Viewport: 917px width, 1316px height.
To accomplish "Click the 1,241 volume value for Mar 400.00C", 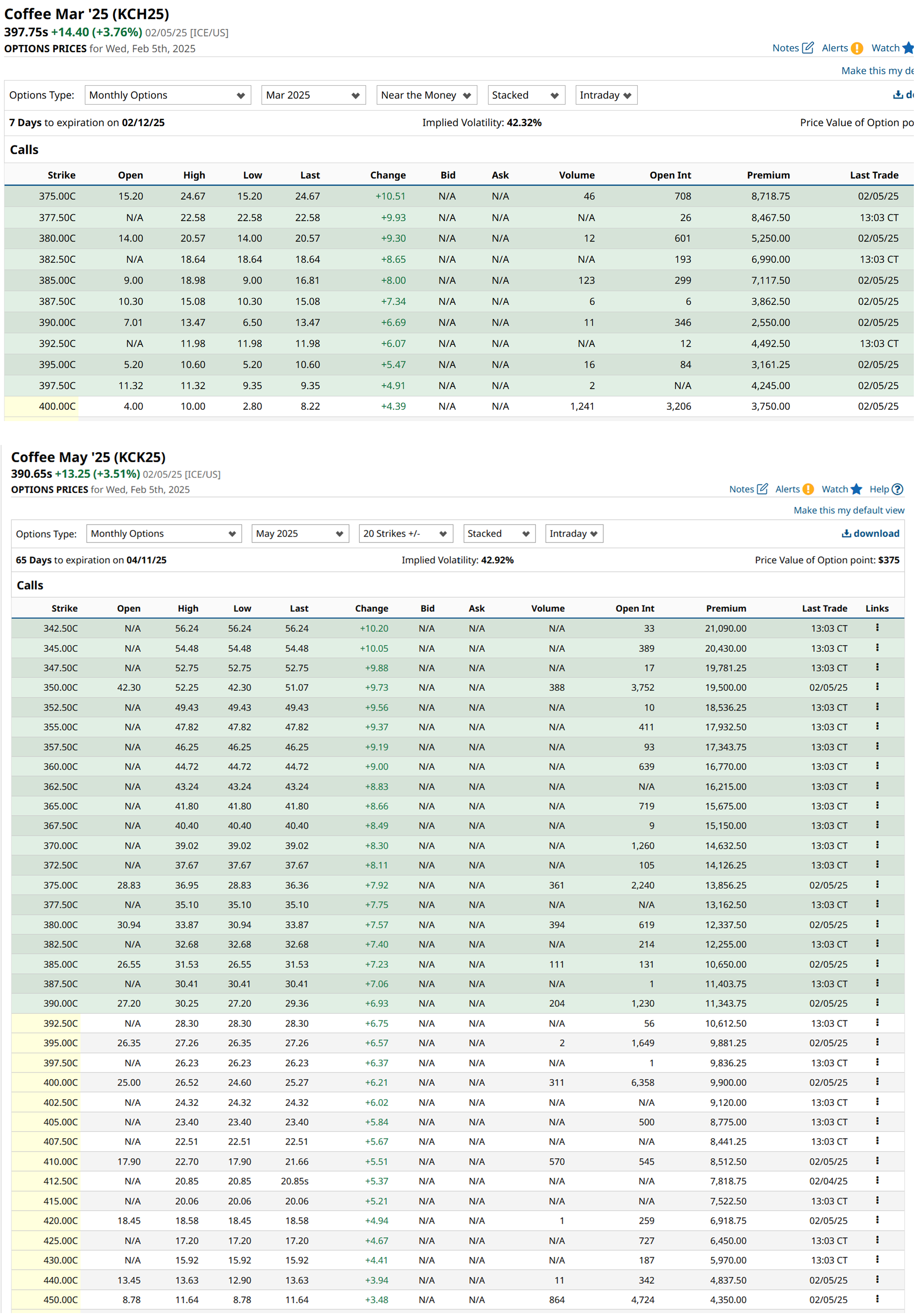I will pyautogui.click(x=582, y=406).
